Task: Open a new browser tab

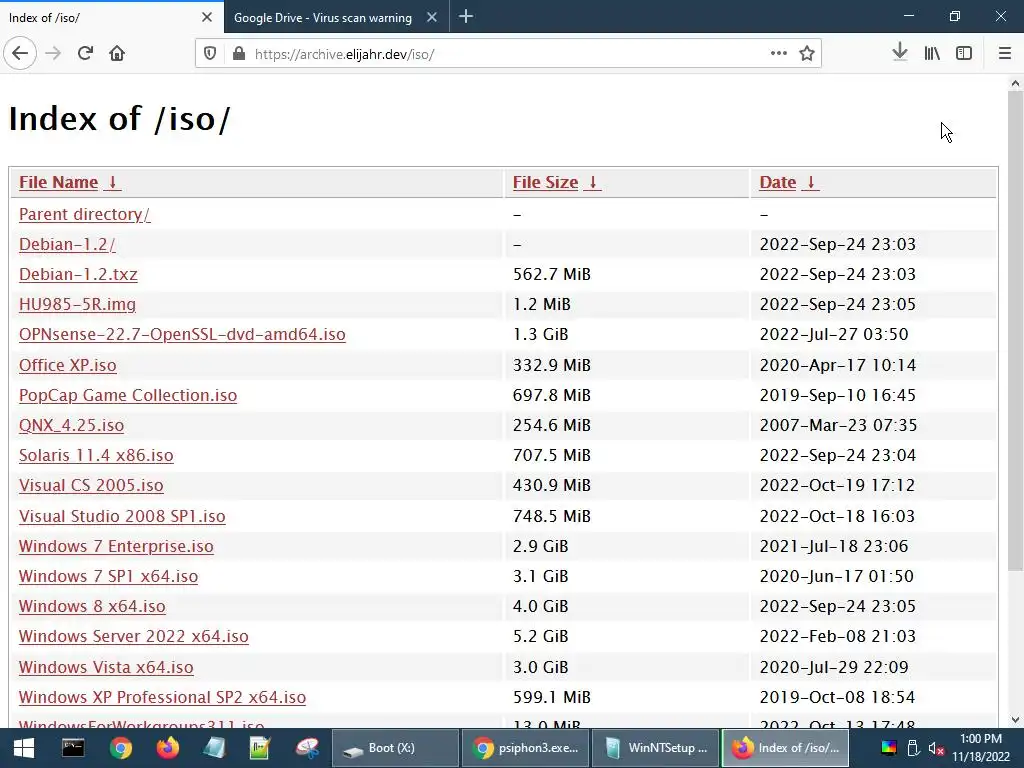Action: 466,16
